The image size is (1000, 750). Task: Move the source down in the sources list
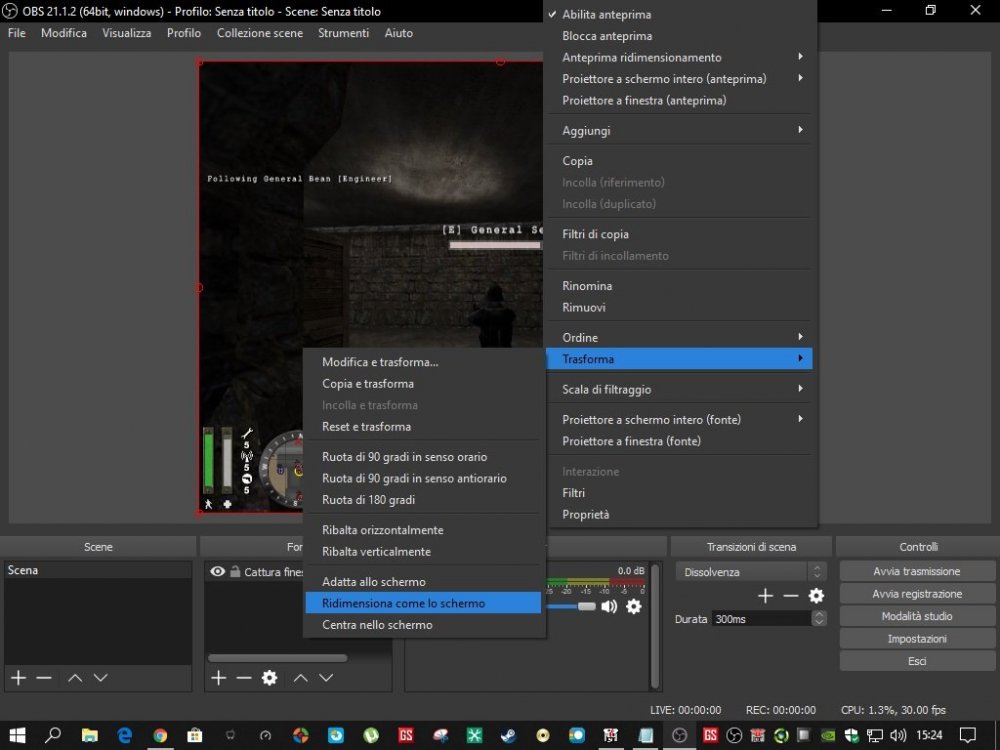(x=326, y=677)
